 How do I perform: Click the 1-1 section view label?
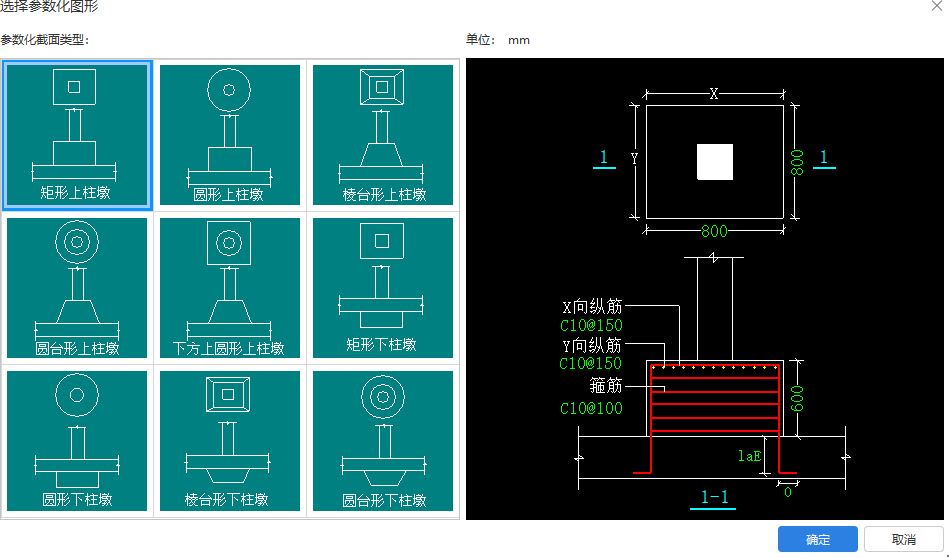[714, 497]
